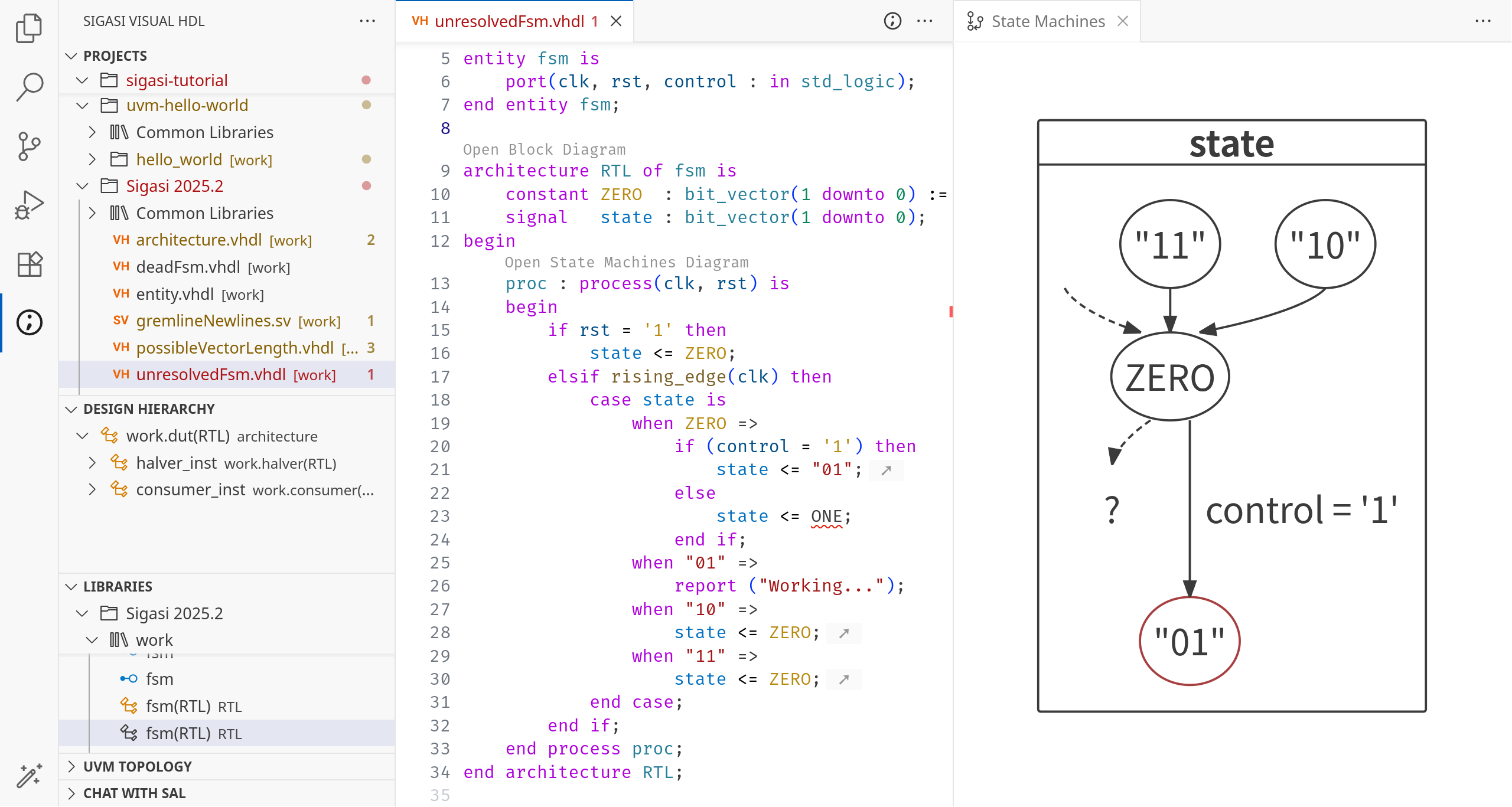Screen dimensions: 1512x807
Task: Switch to the State Machines tab
Action: coord(1048,21)
